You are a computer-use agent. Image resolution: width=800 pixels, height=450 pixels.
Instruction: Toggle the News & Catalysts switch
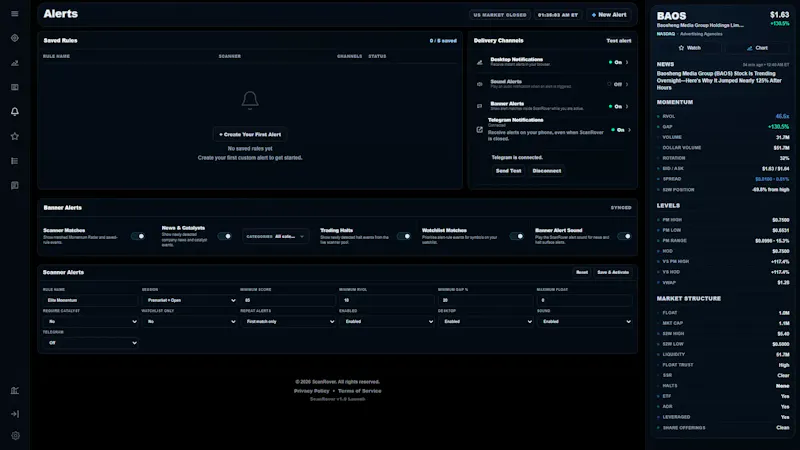pyautogui.click(x=224, y=236)
